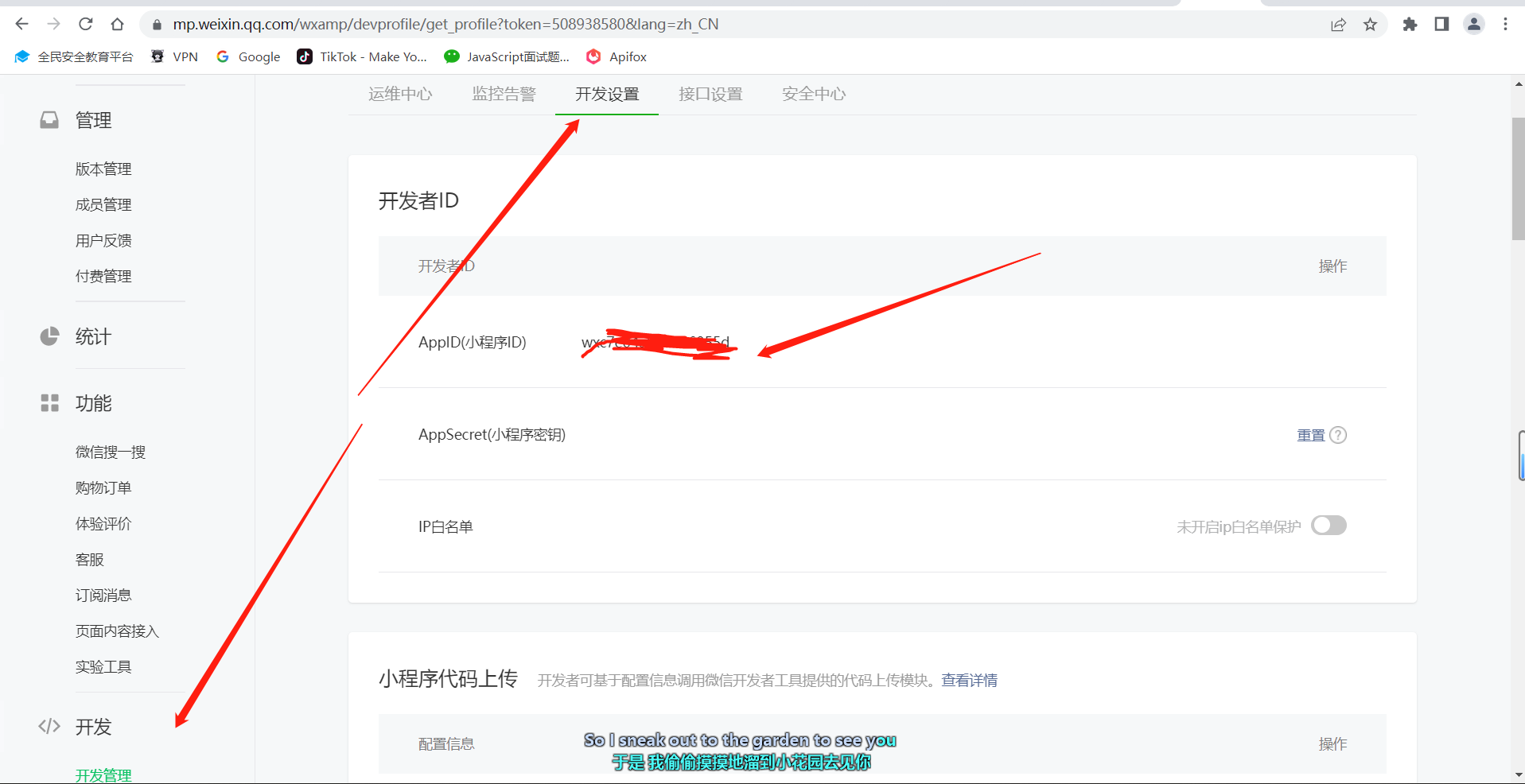Image resolution: width=1525 pixels, height=784 pixels.
Task: Click the 功能 grid icon
Action: 49,403
